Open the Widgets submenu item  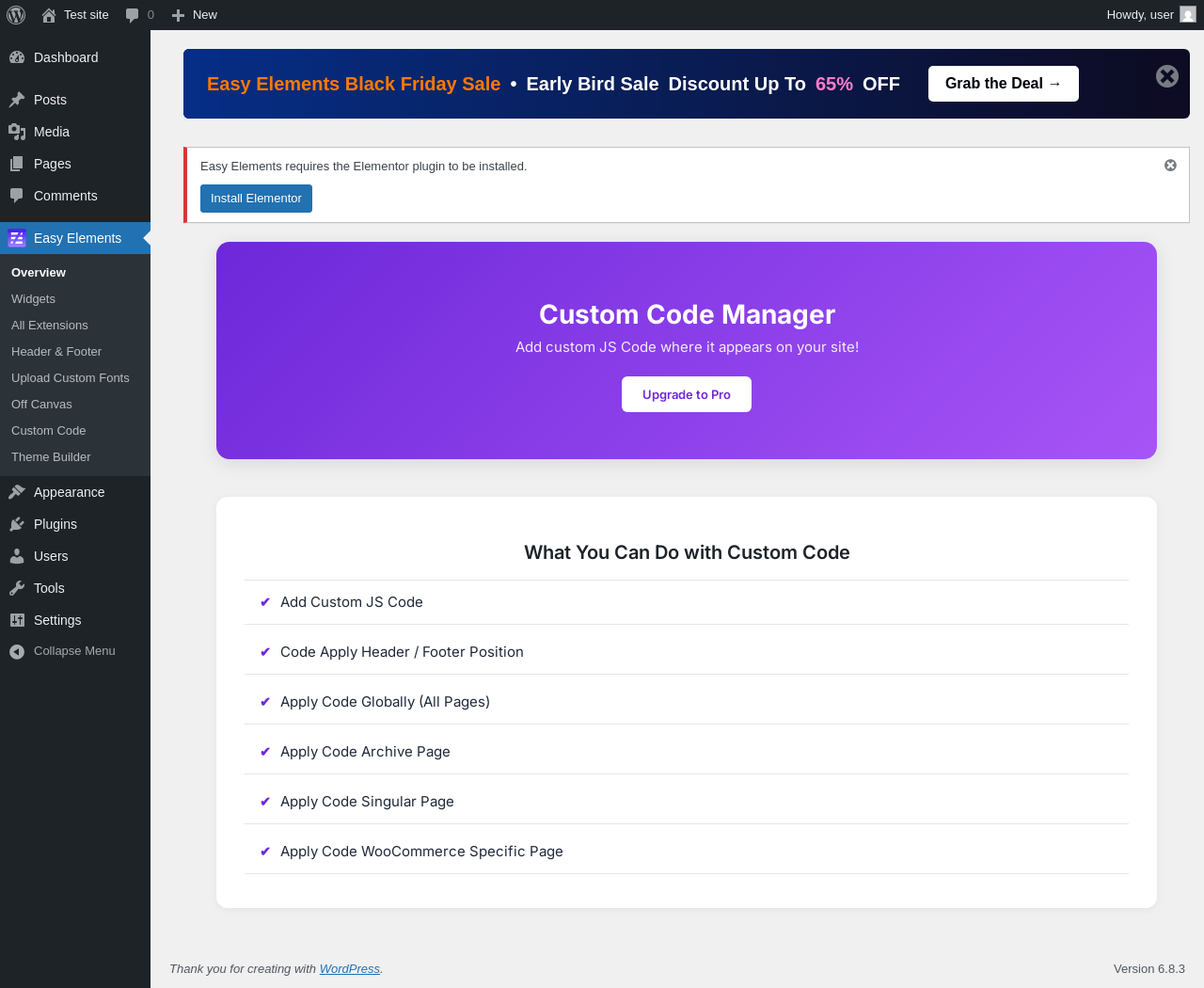tap(33, 299)
